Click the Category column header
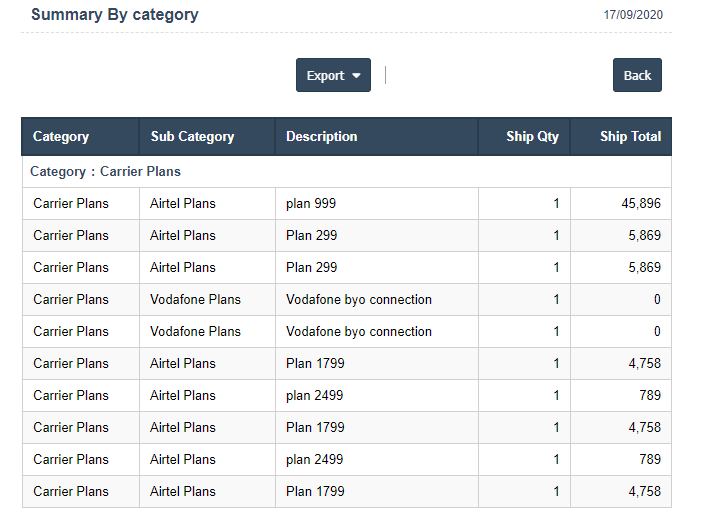 pos(61,137)
